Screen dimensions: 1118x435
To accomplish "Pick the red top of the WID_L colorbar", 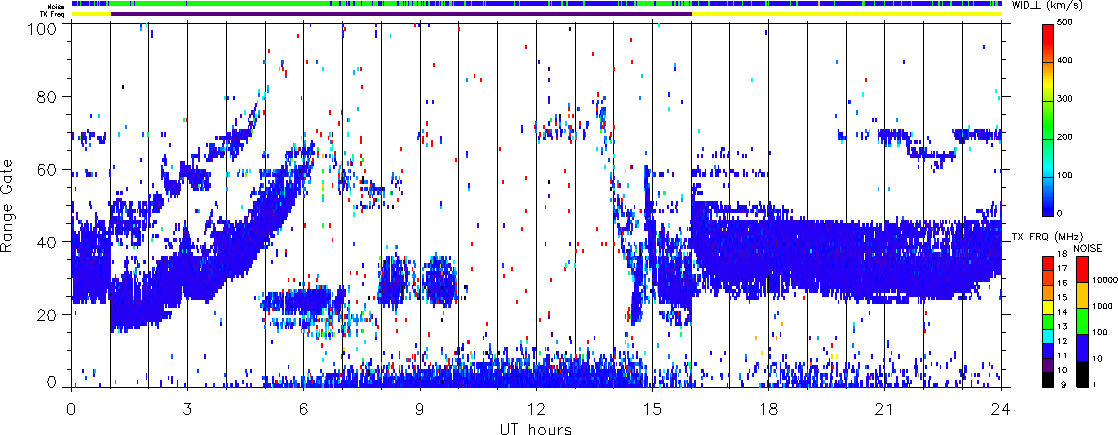I will 1051,28.
